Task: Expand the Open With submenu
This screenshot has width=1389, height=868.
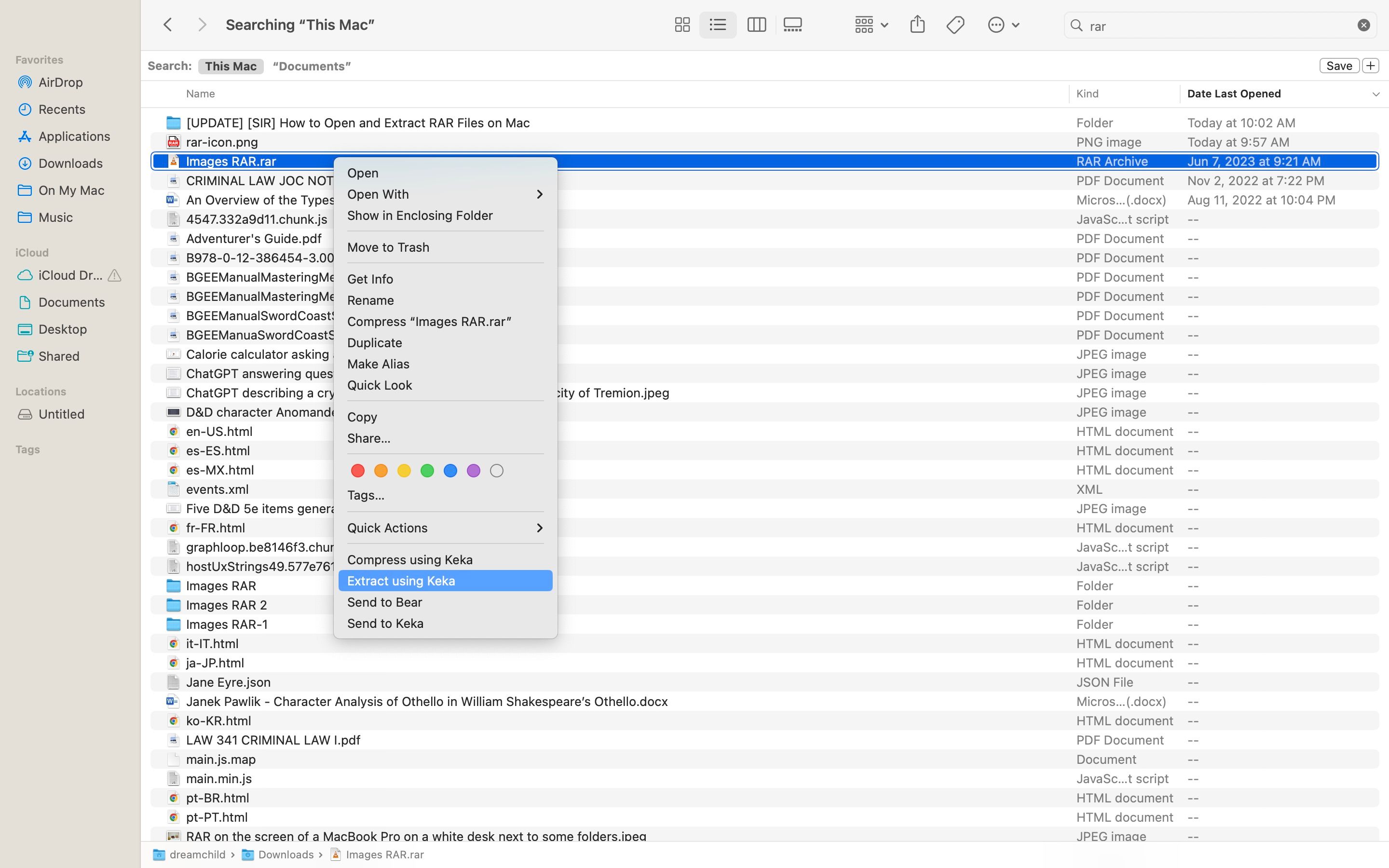Action: (445, 194)
